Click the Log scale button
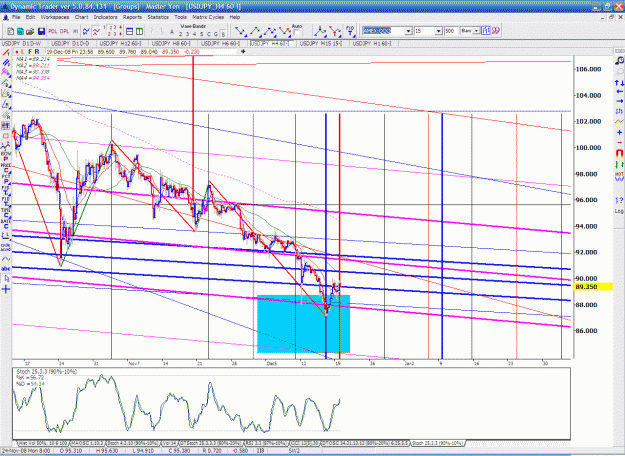Screen dimensions: 625x456 [x=619, y=211]
